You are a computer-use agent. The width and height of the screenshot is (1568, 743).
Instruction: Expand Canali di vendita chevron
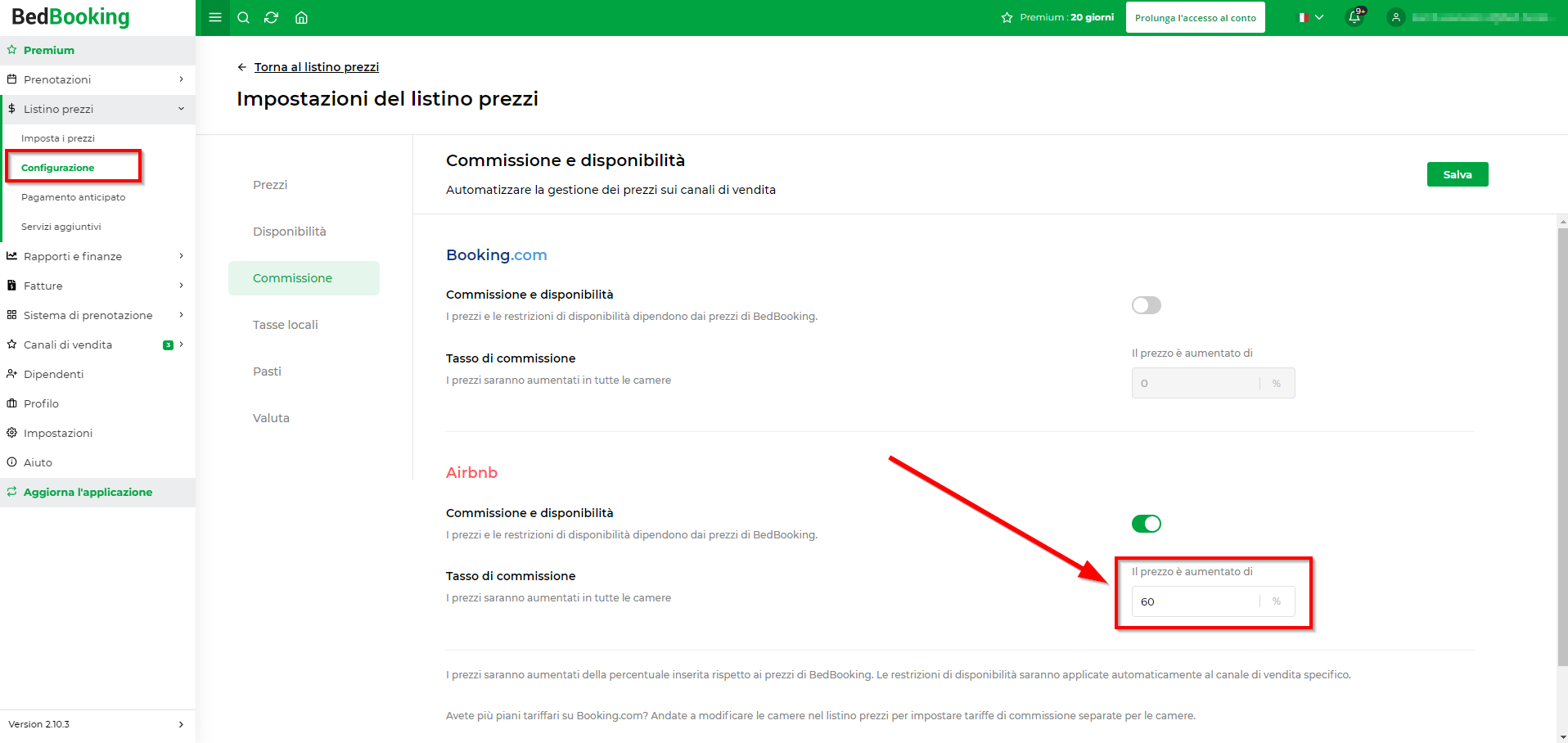coord(181,344)
